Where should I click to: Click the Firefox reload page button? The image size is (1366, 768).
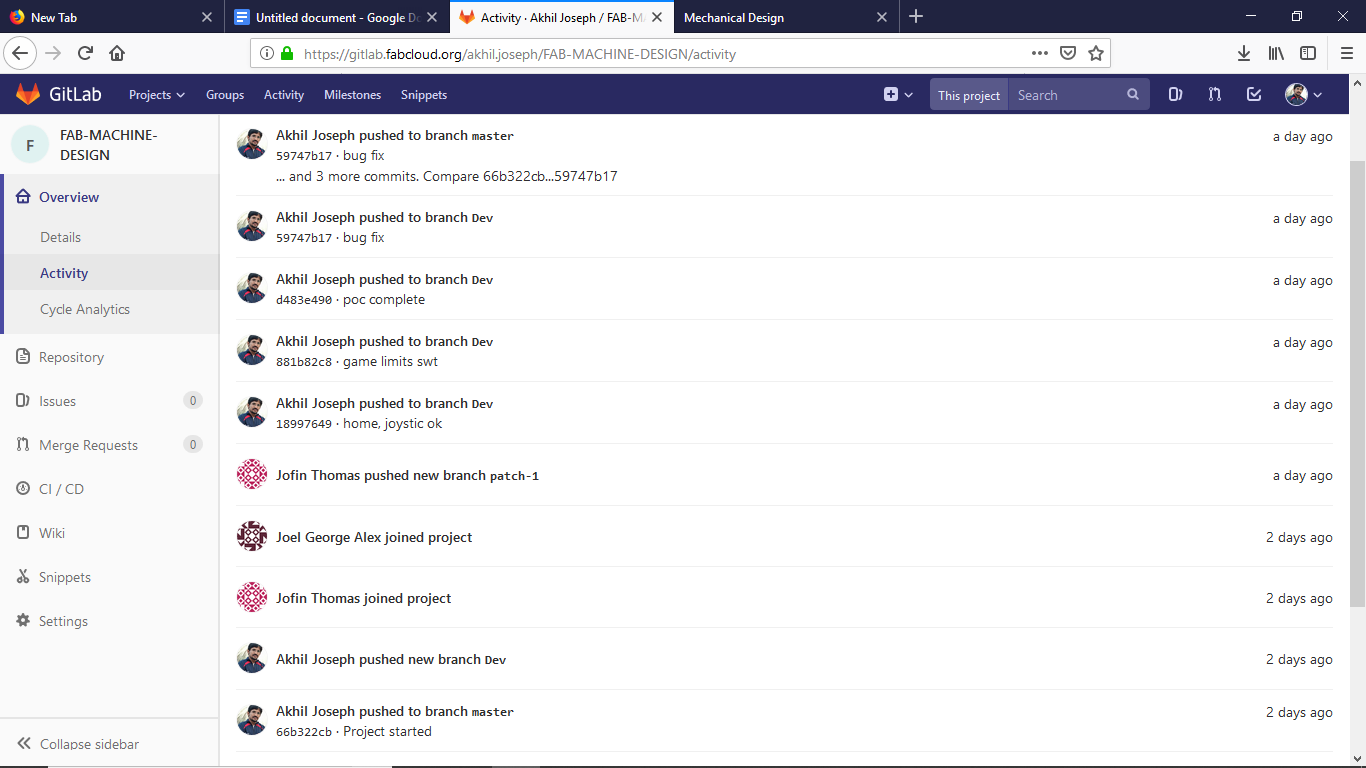click(85, 53)
